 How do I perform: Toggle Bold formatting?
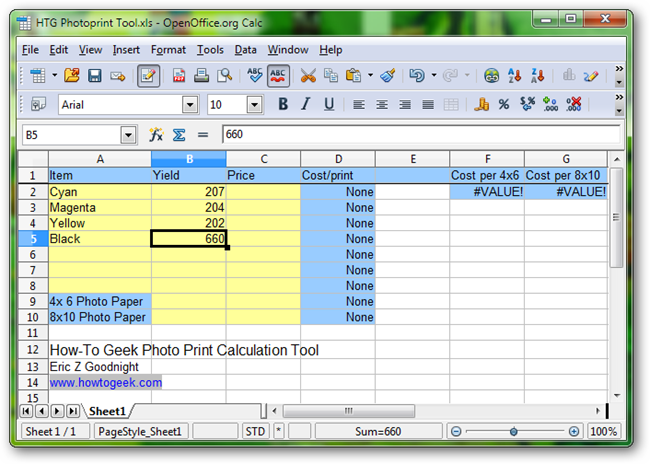[283, 104]
